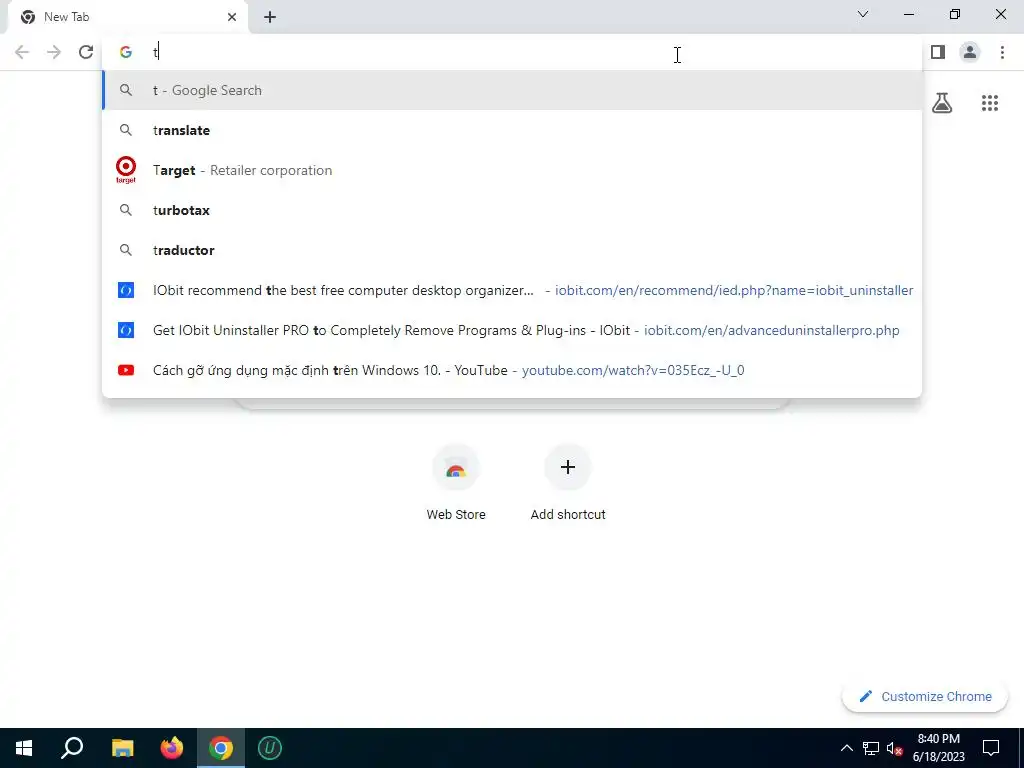
Task: Go forward with the forward arrow
Action: coord(54,52)
